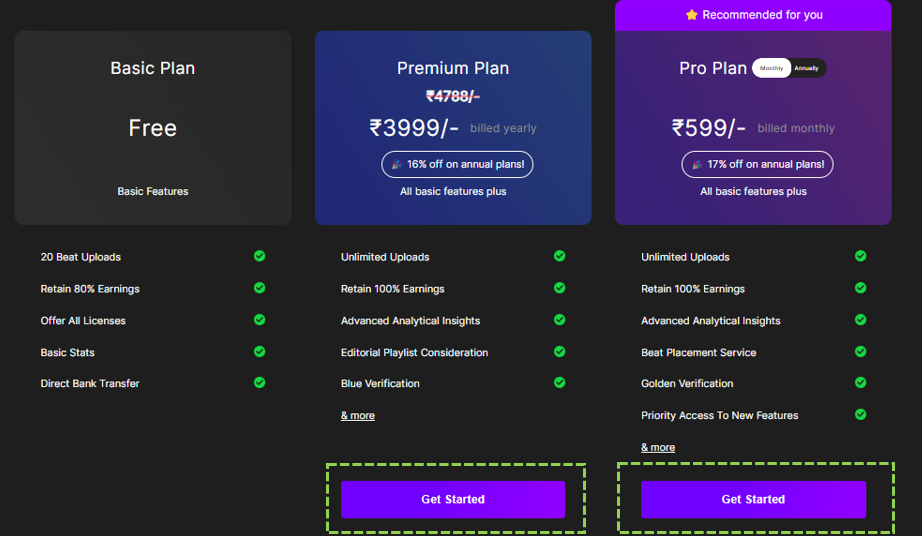Screen dimensions: 922x536
Task: Click the check icon for Blue Verification
Action: tap(560, 383)
